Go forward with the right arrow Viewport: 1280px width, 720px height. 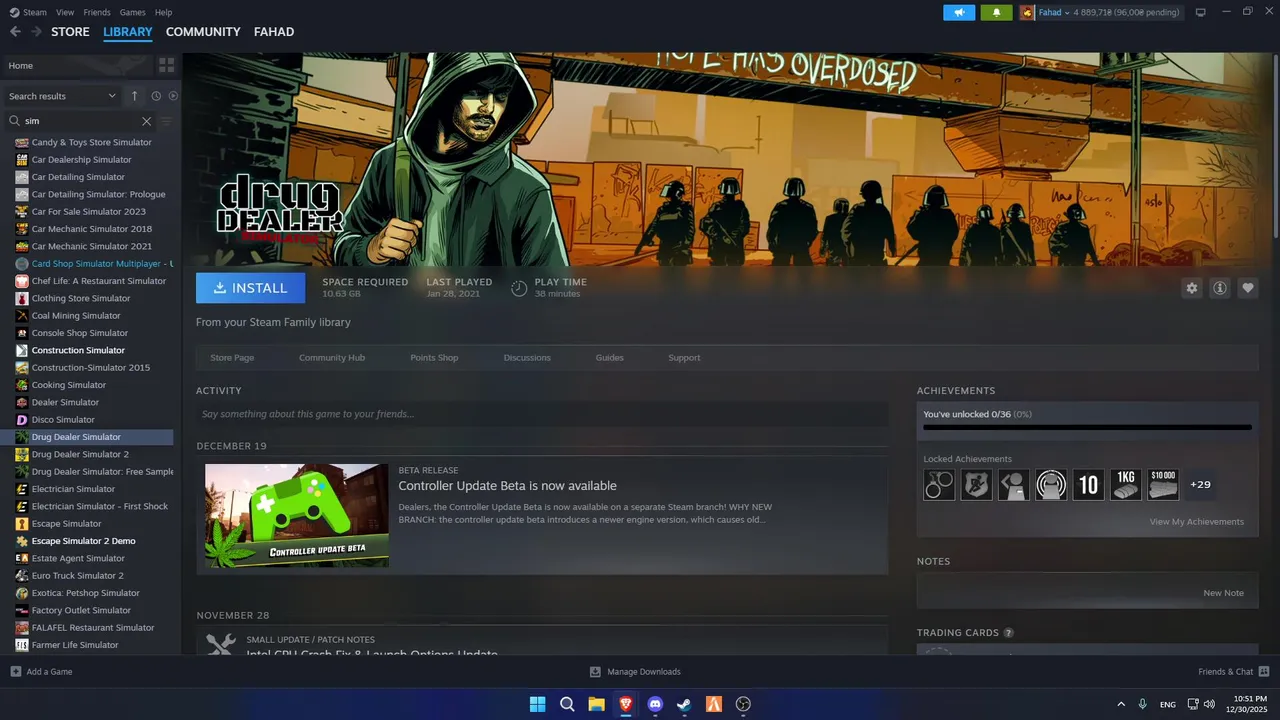coord(36,32)
